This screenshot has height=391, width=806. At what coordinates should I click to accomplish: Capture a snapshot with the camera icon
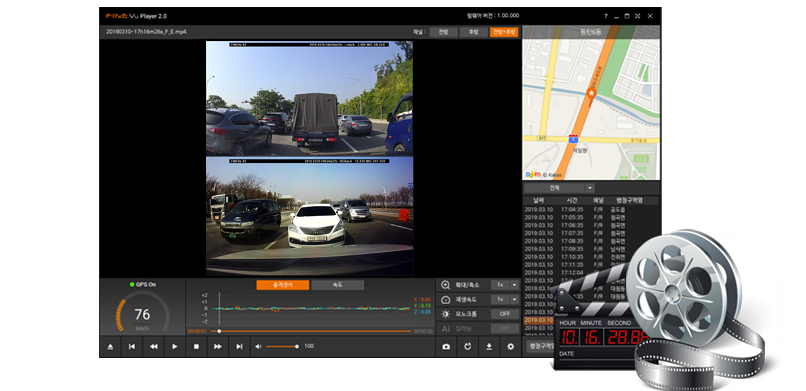point(446,347)
